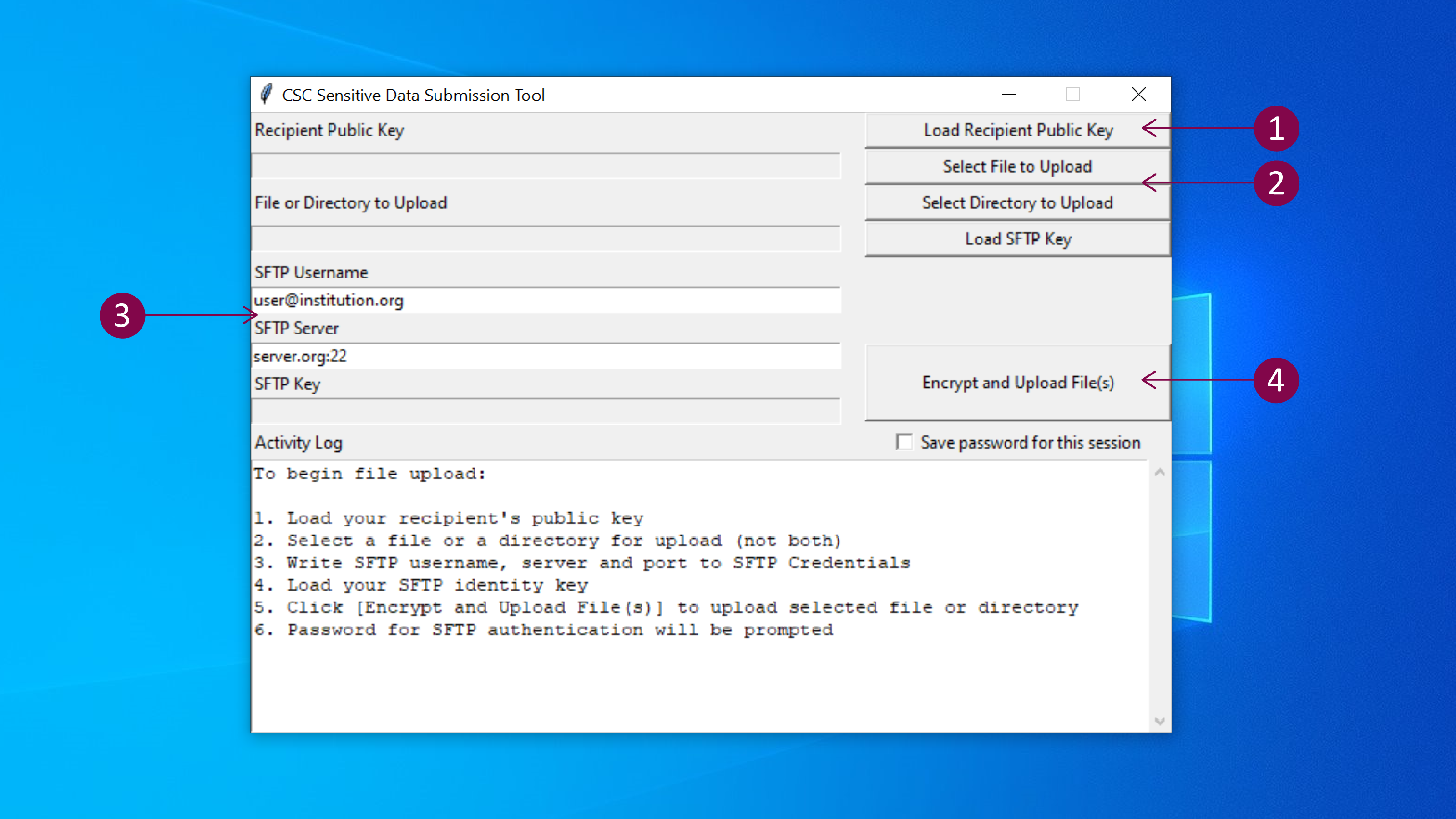Screen dimensions: 1456x819
Task: Enable Save password for this session
Action: [x=905, y=442]
